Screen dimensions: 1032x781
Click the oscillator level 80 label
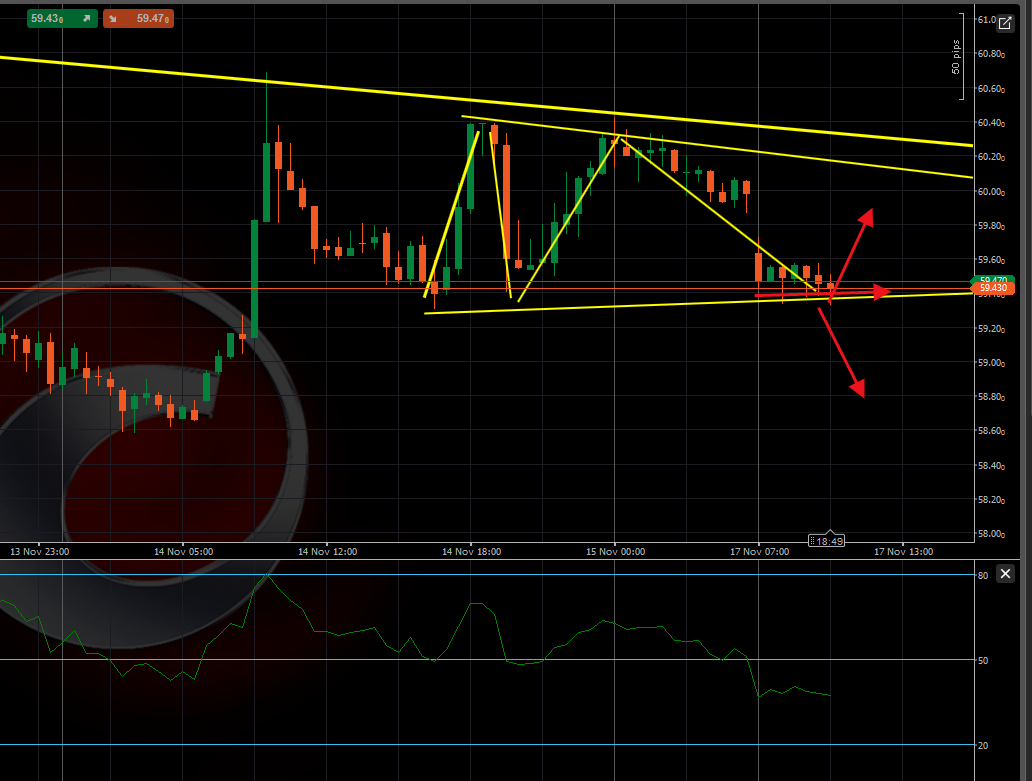click(983, 575)
